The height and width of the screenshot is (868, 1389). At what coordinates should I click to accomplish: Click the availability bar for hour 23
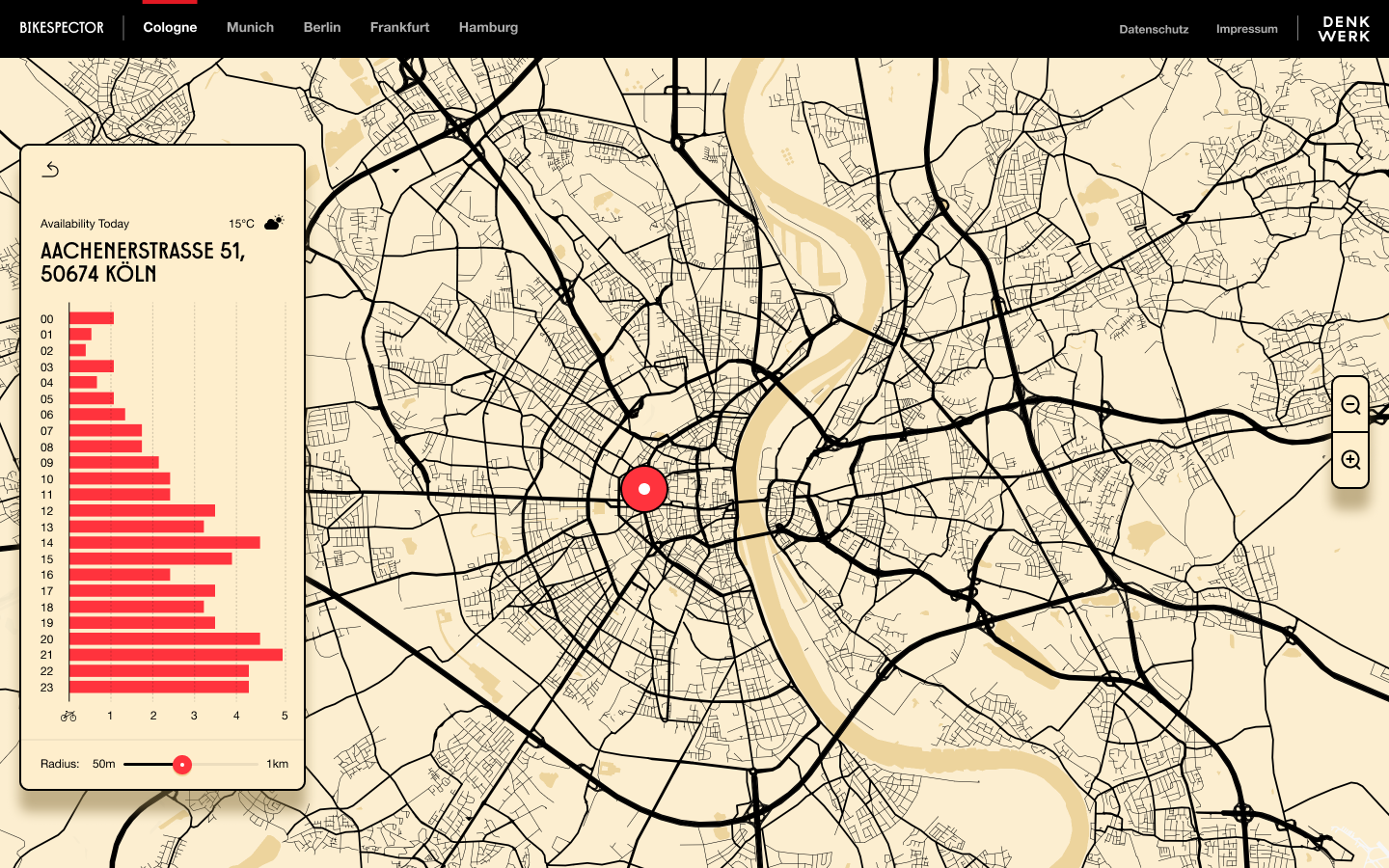click(x=159, y=688)
